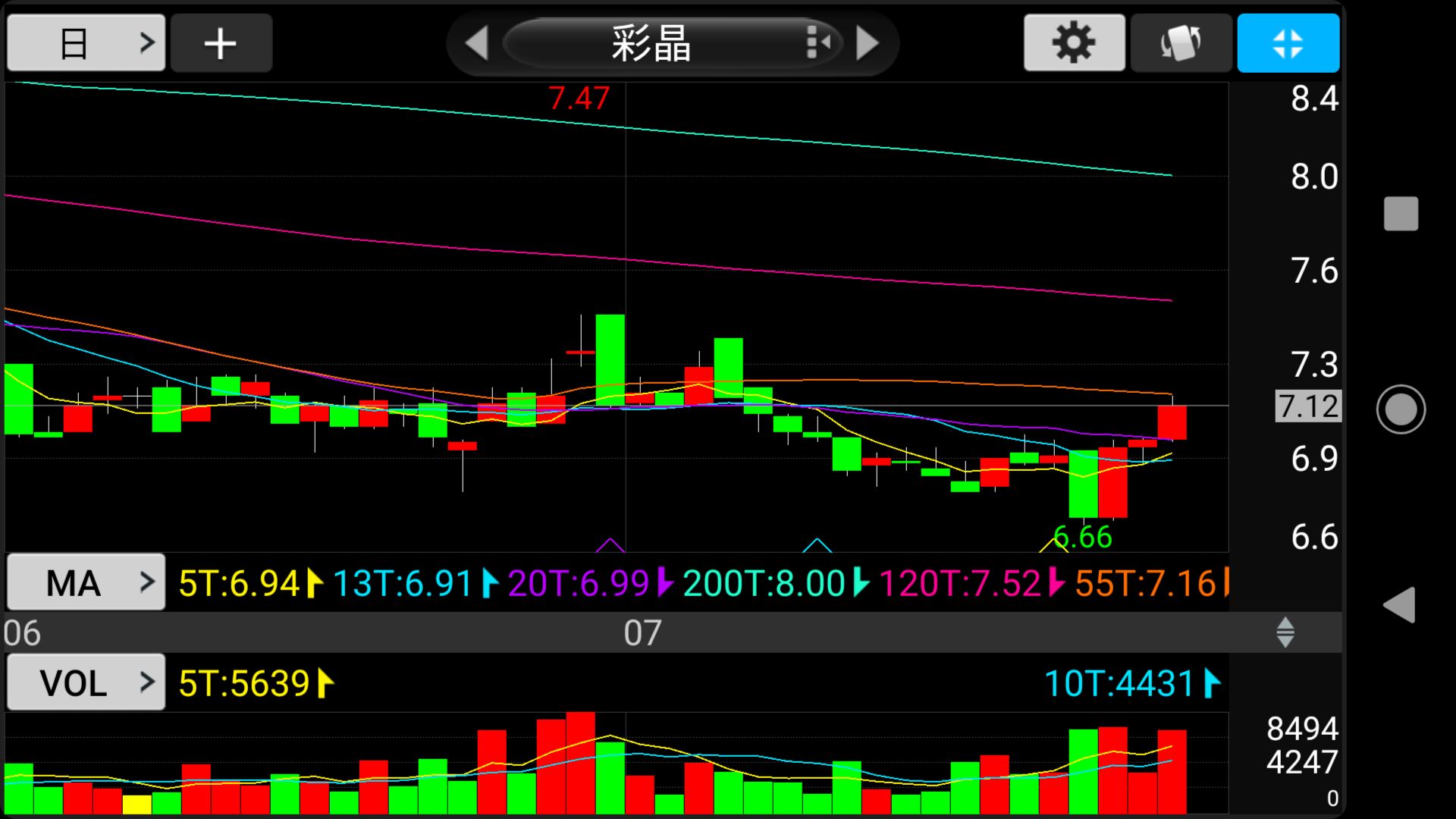Screen dimensions: 1456x819
Task: Select 彩晶 stock name title
Action: click(x=651, y=43)
